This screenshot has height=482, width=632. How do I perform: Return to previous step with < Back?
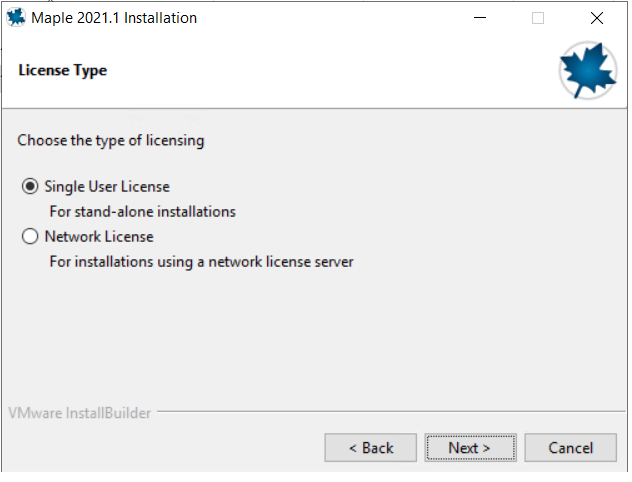370,448
